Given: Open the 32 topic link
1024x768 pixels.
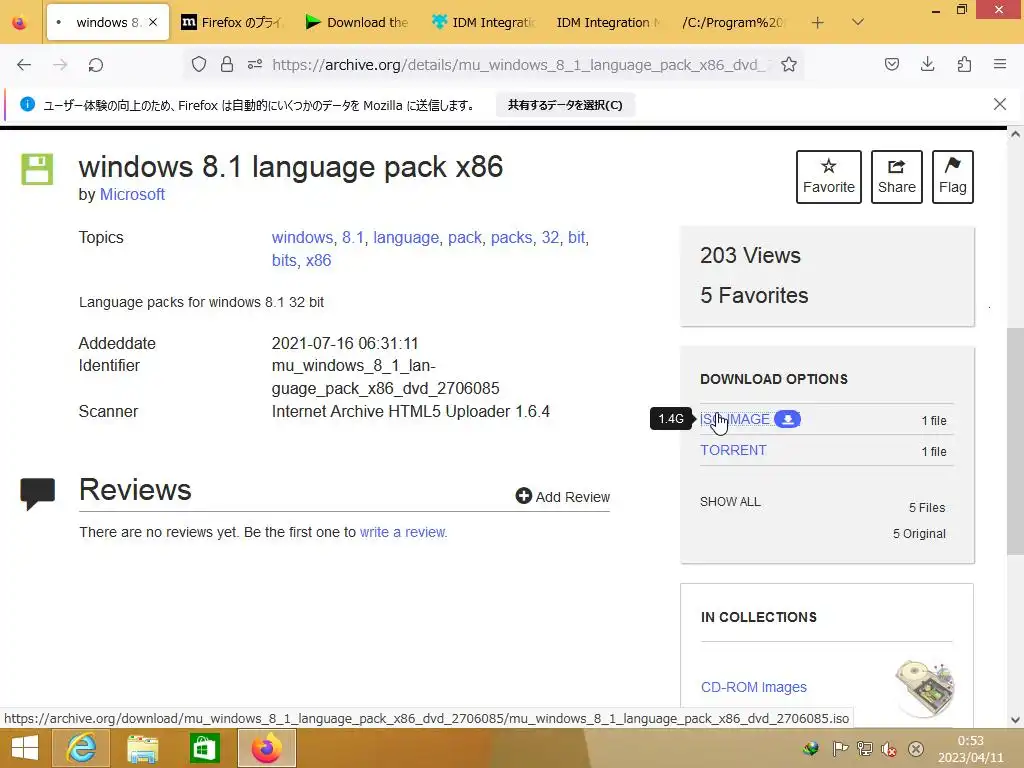Looking at the screenshot, I should point(550,238).
